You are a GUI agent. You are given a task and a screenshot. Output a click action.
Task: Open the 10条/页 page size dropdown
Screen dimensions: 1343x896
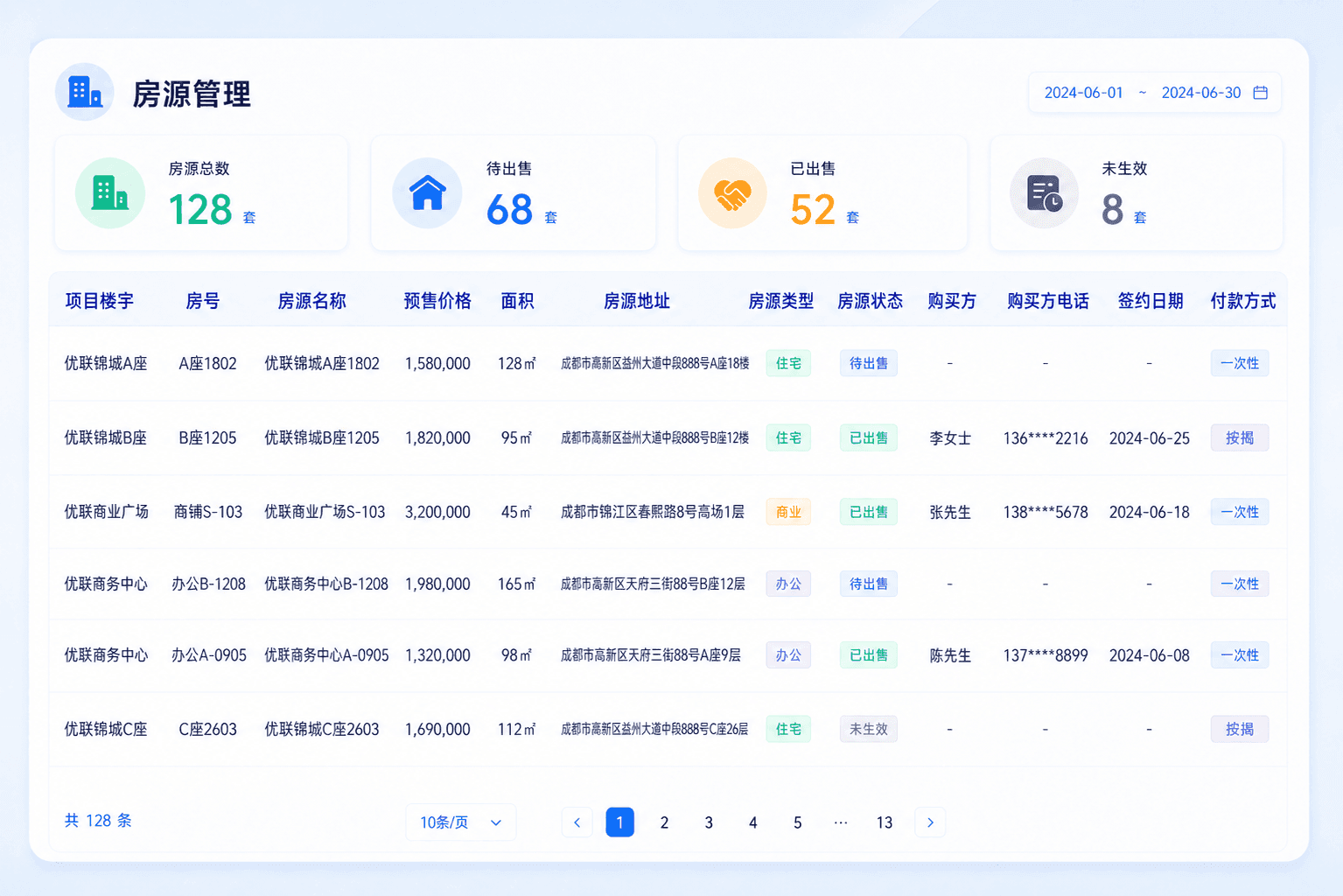(460, 822)
